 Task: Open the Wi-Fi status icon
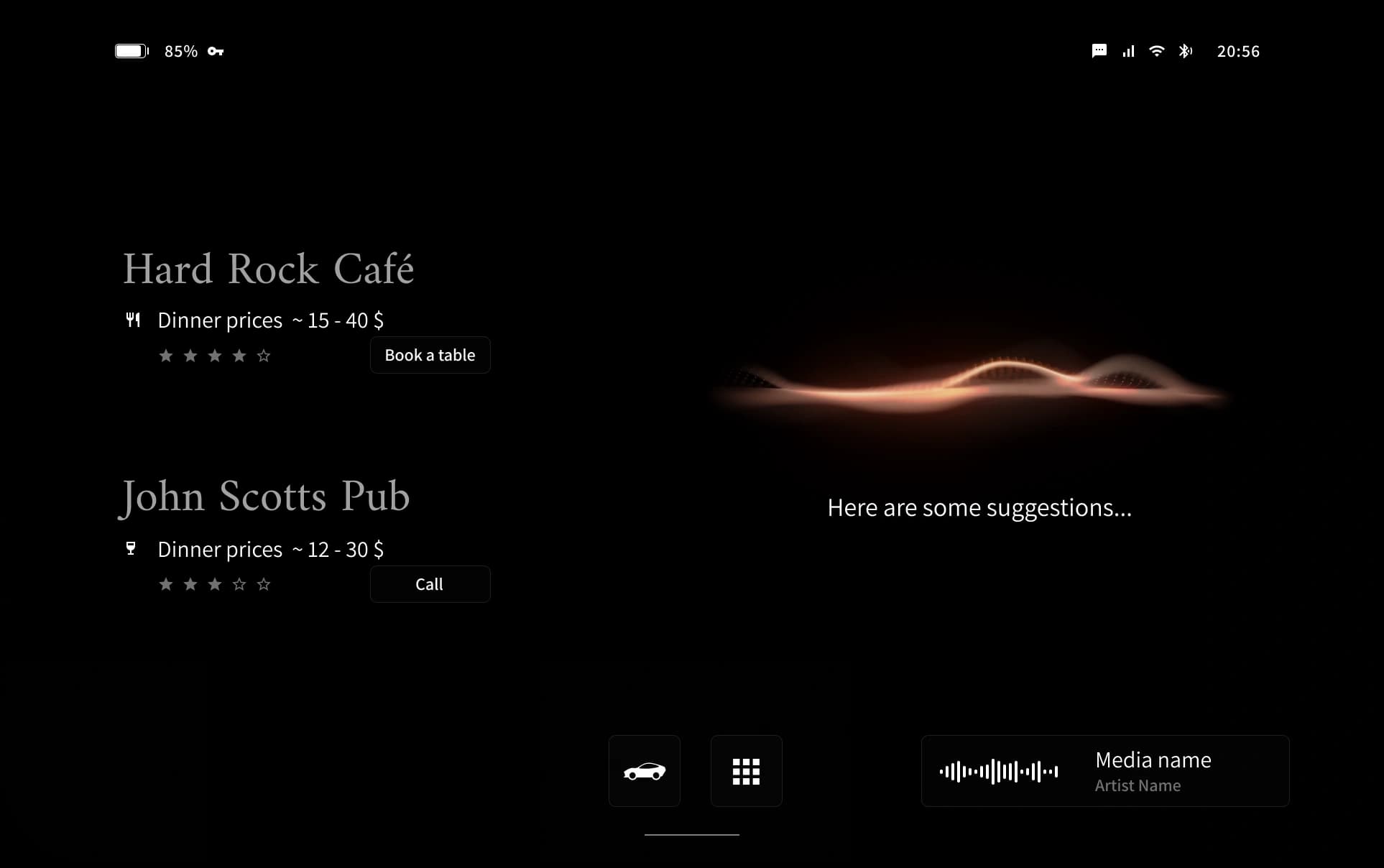click(1156, 51)
